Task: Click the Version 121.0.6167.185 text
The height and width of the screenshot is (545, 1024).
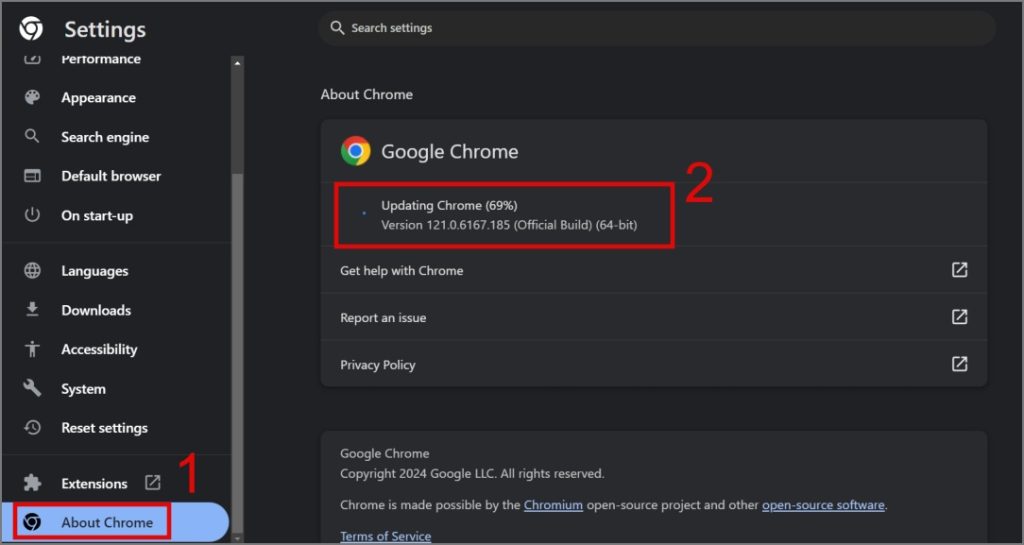Action: point(509,225)
